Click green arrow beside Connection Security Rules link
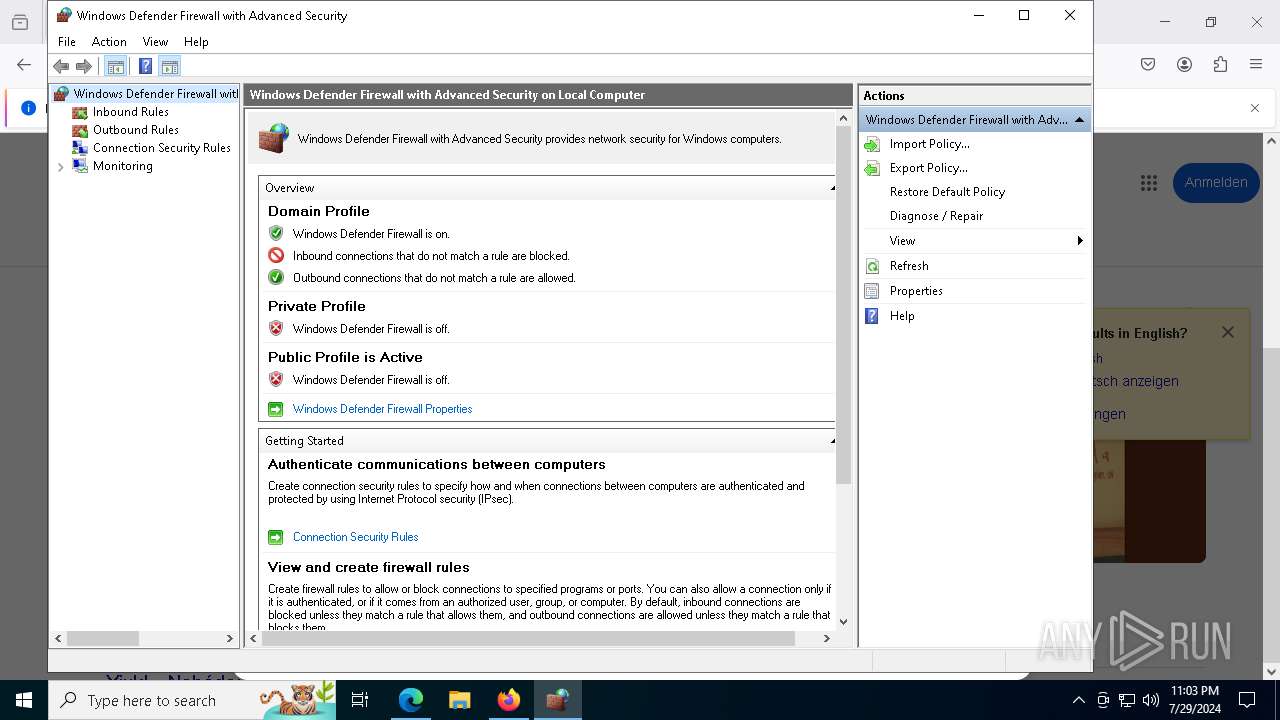 coord(276,537)
